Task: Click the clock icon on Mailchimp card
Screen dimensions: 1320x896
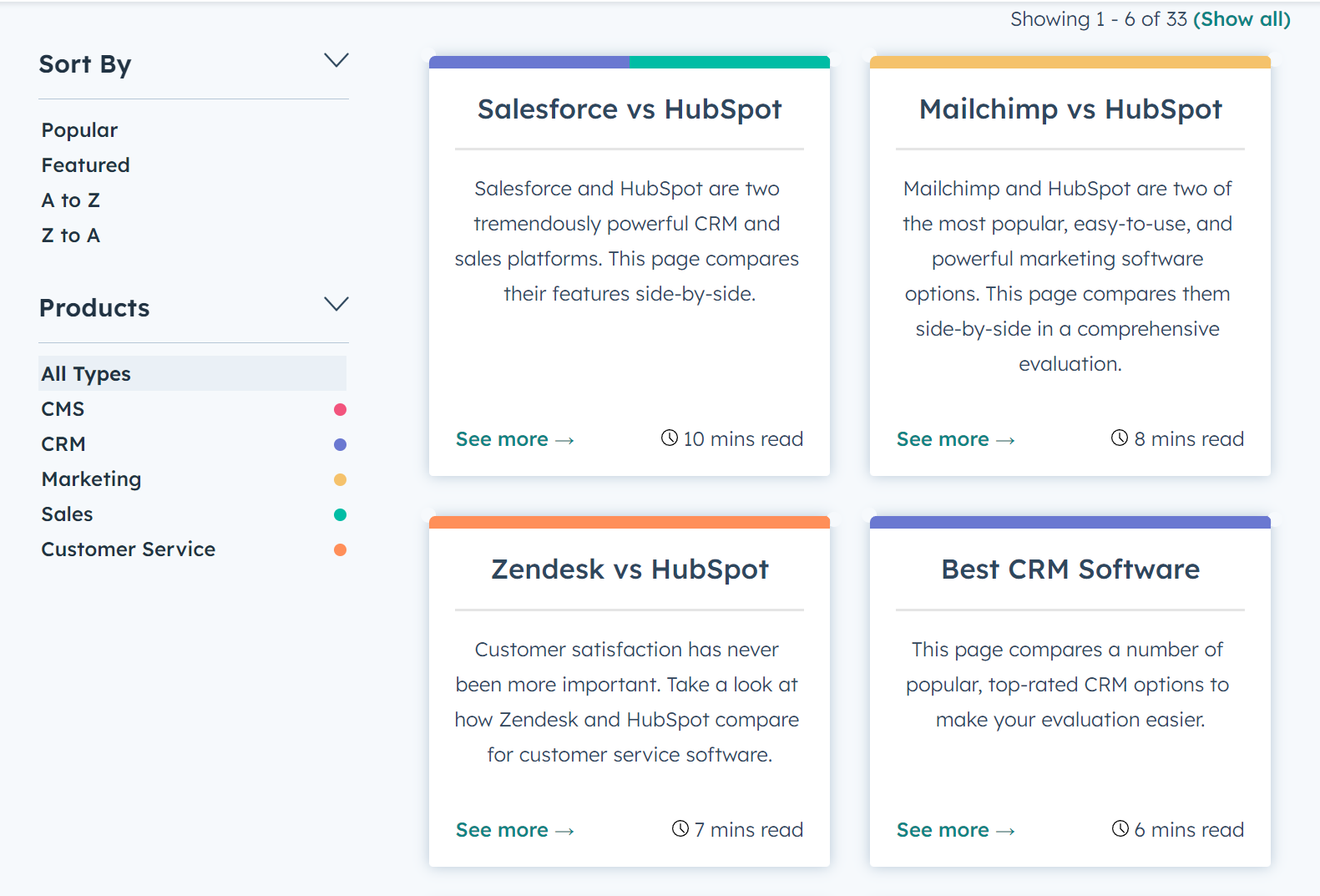Action: [x=1120, y=438]
